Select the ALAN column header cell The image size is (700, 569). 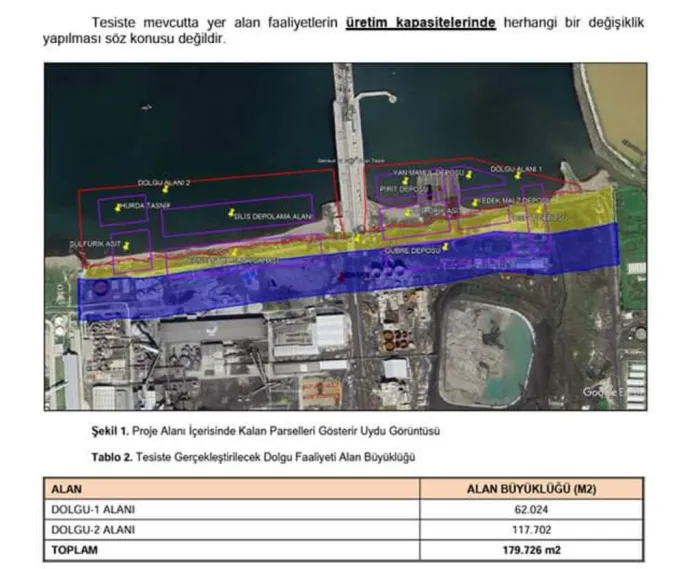coord(232,489)
